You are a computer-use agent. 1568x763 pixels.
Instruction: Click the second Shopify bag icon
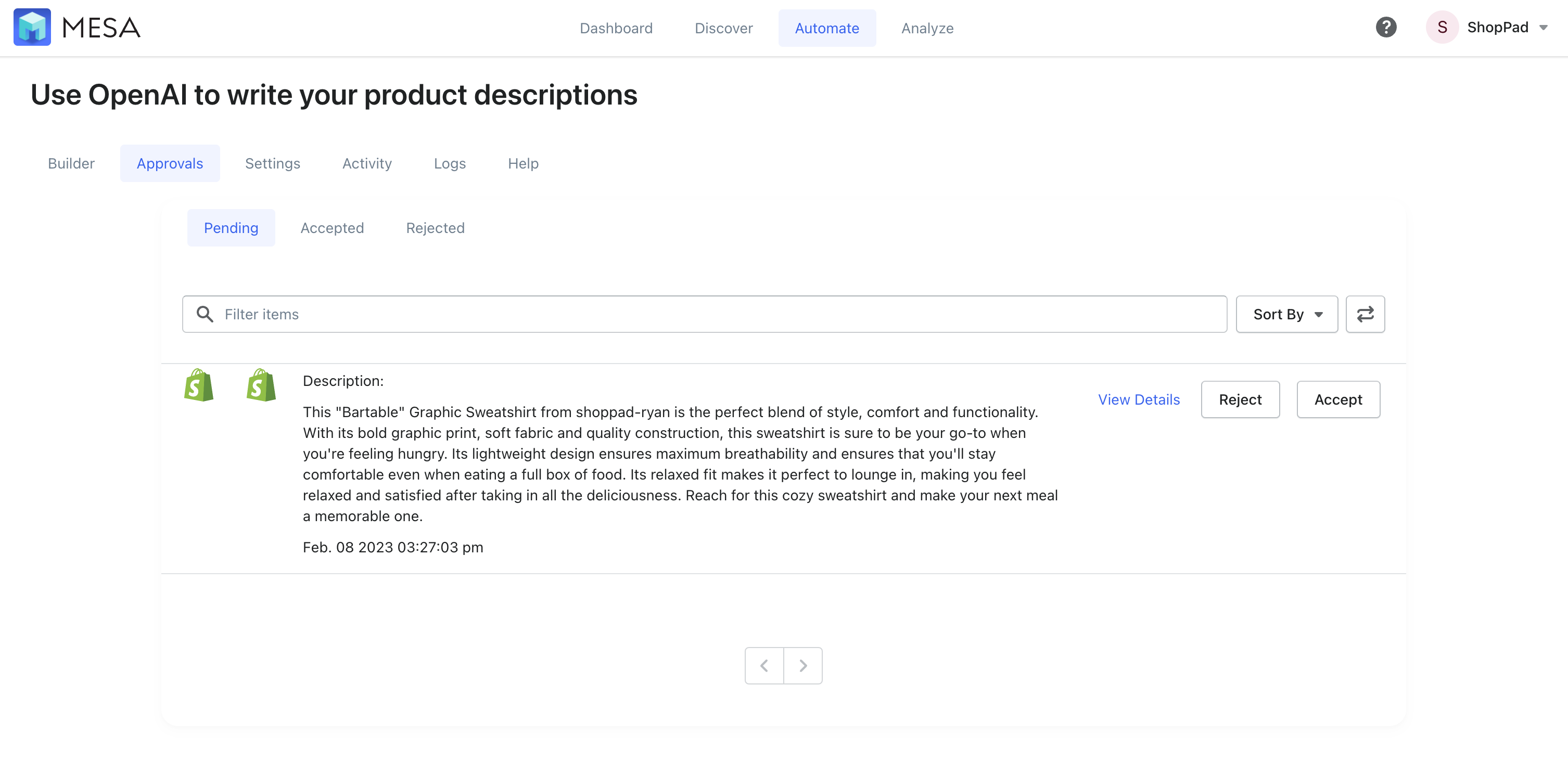[261, 385]
